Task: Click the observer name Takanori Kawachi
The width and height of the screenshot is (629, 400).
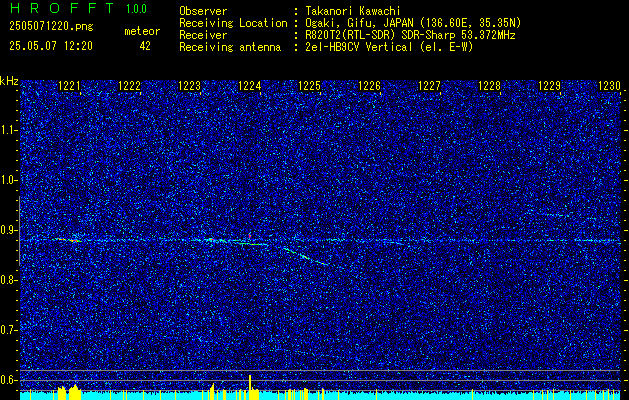Action: click(353, 11)
